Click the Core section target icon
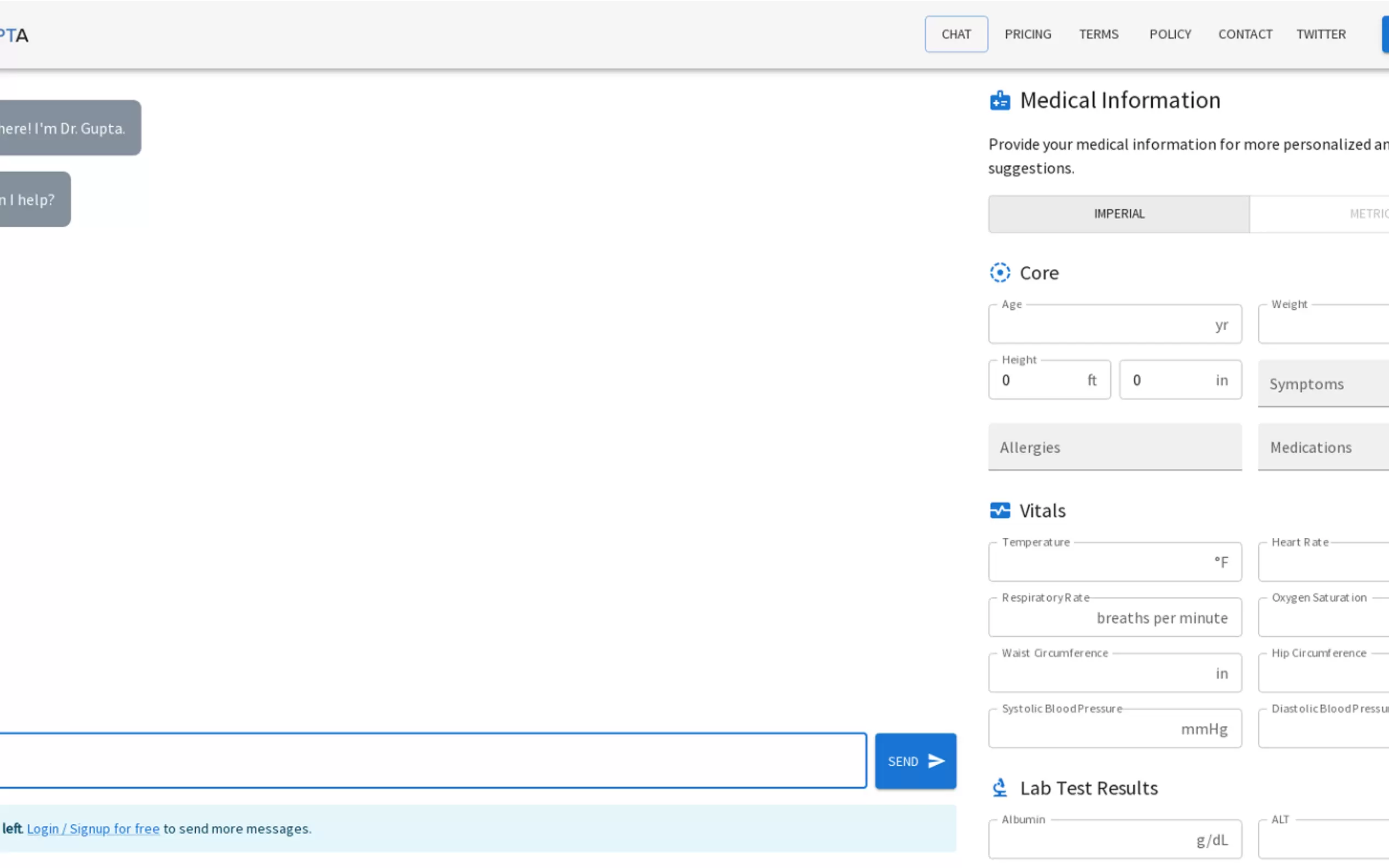Viewport: 1389px width, 868px height. point(1000,273)
